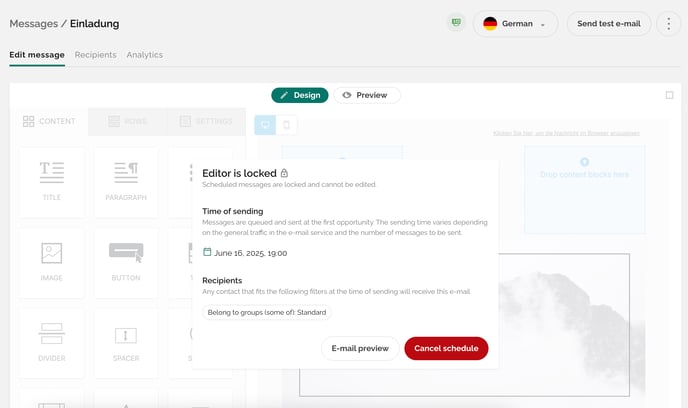Pick the Paragraph content block
Screen dimensions: 688x408
tap(126, 183)
